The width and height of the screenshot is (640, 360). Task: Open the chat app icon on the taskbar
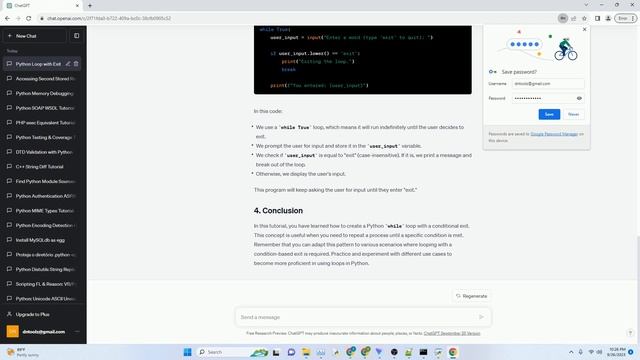(291, 352)
